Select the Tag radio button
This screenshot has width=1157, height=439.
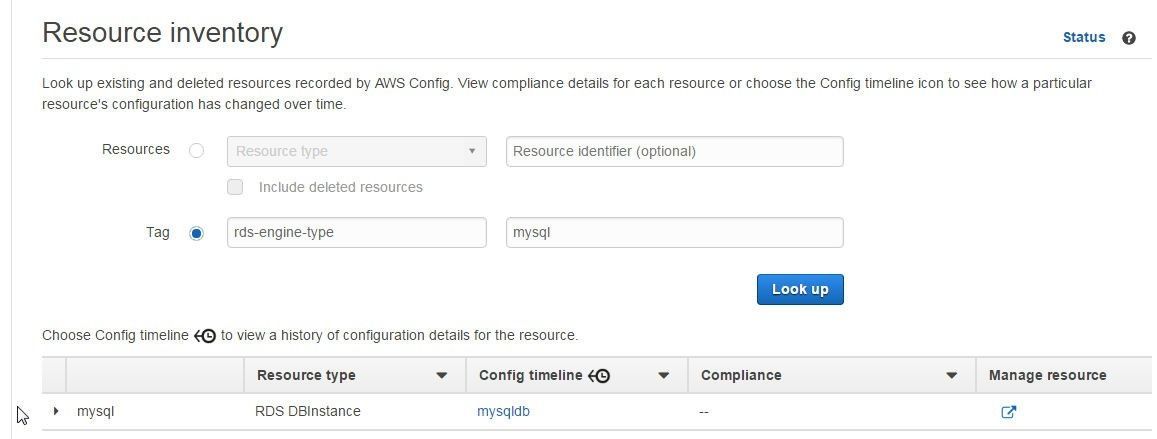pos(196,233)
